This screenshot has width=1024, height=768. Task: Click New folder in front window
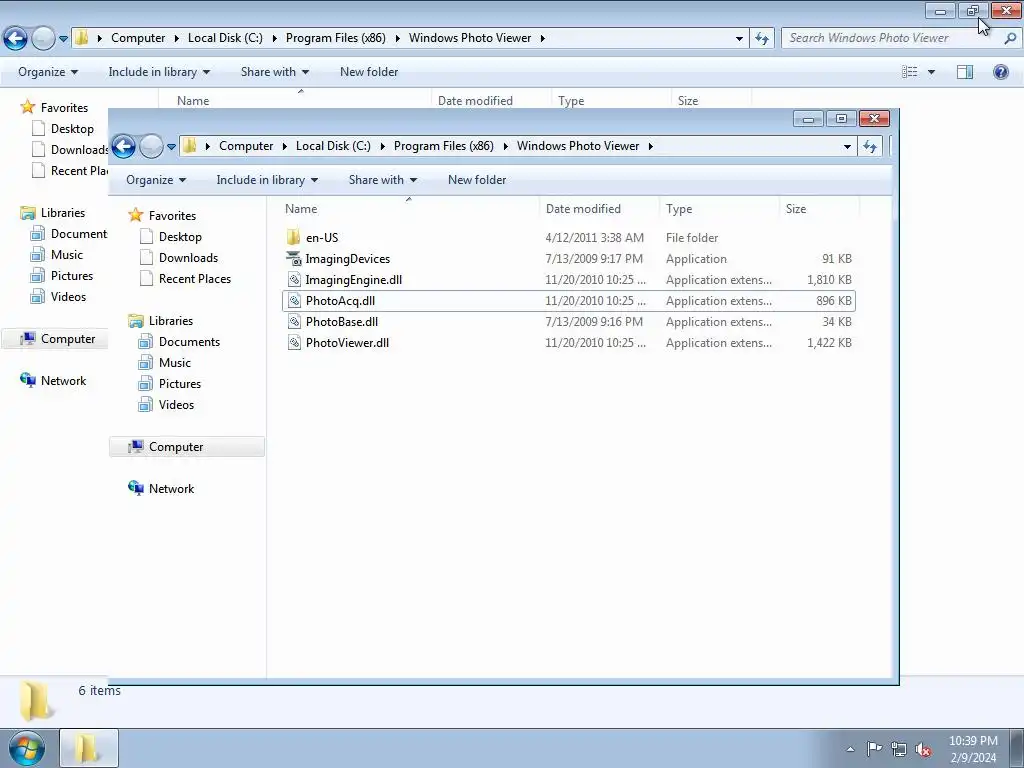[x=477, y=180]
